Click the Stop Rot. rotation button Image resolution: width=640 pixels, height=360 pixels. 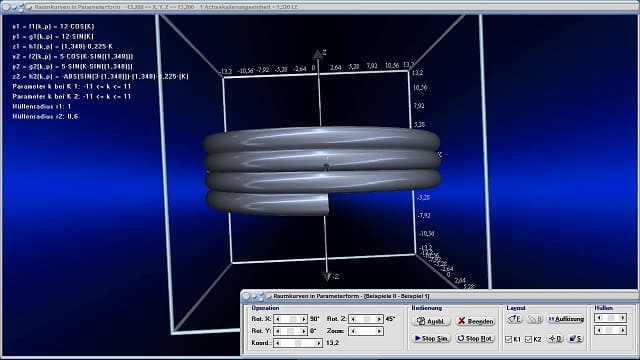point(476,338)
